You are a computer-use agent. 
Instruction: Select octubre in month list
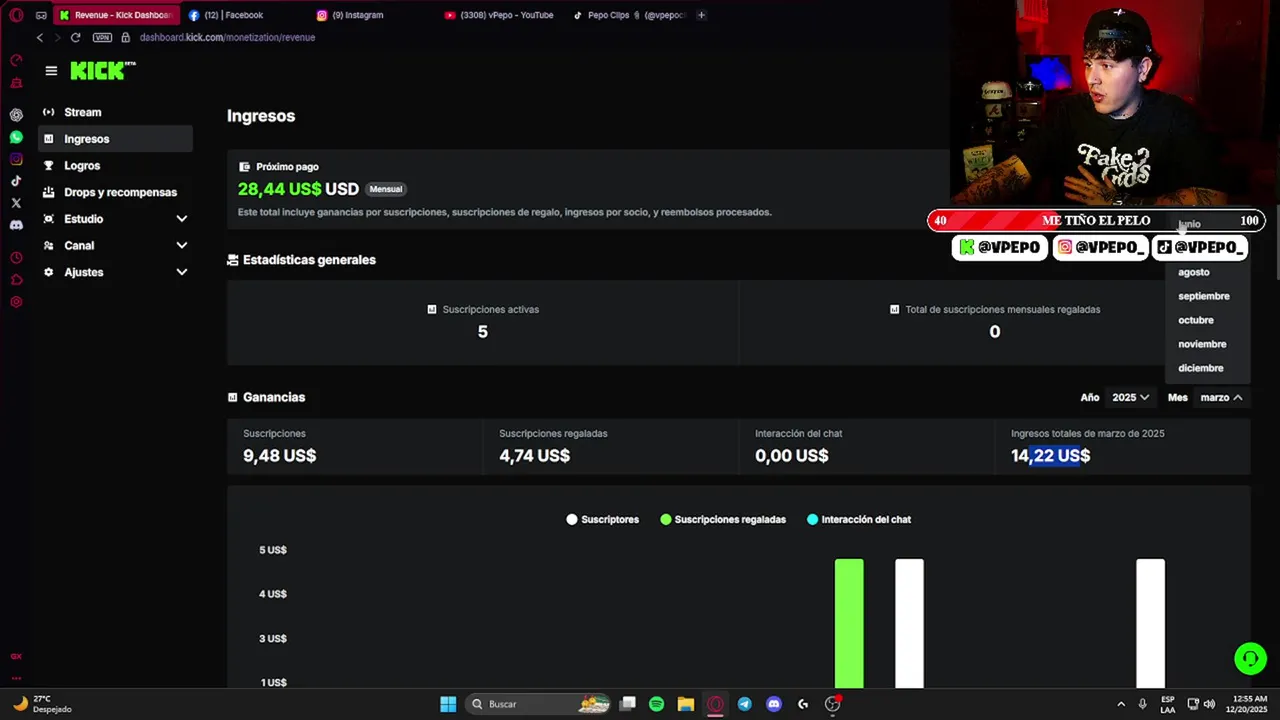tap(1207, 320)
